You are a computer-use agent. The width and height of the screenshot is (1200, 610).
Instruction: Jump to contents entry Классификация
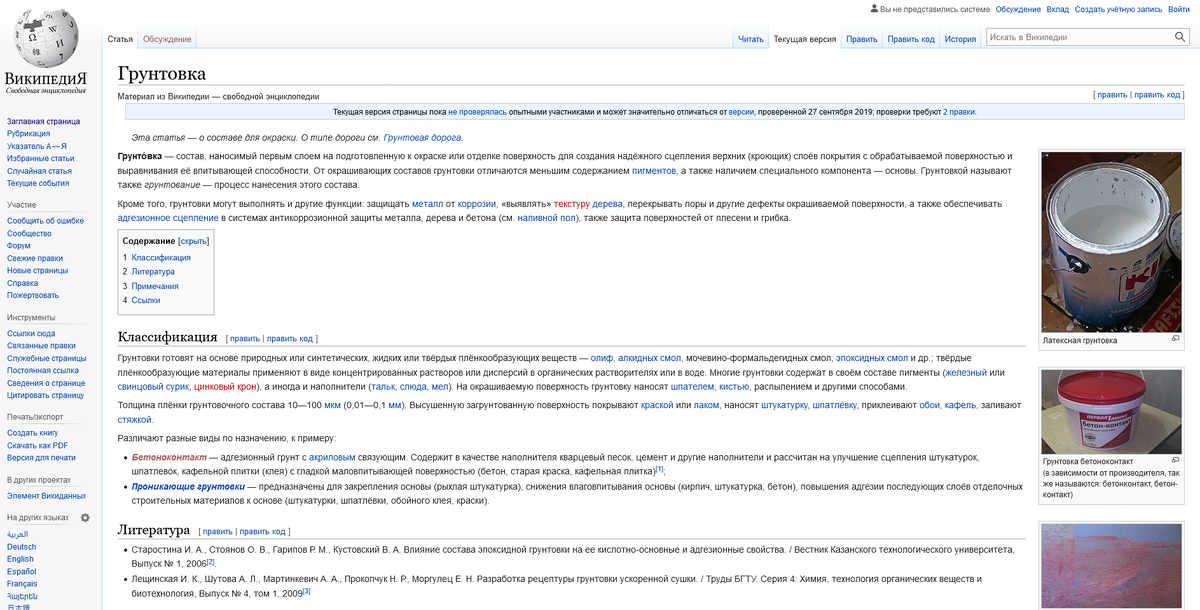coord(161,257)
